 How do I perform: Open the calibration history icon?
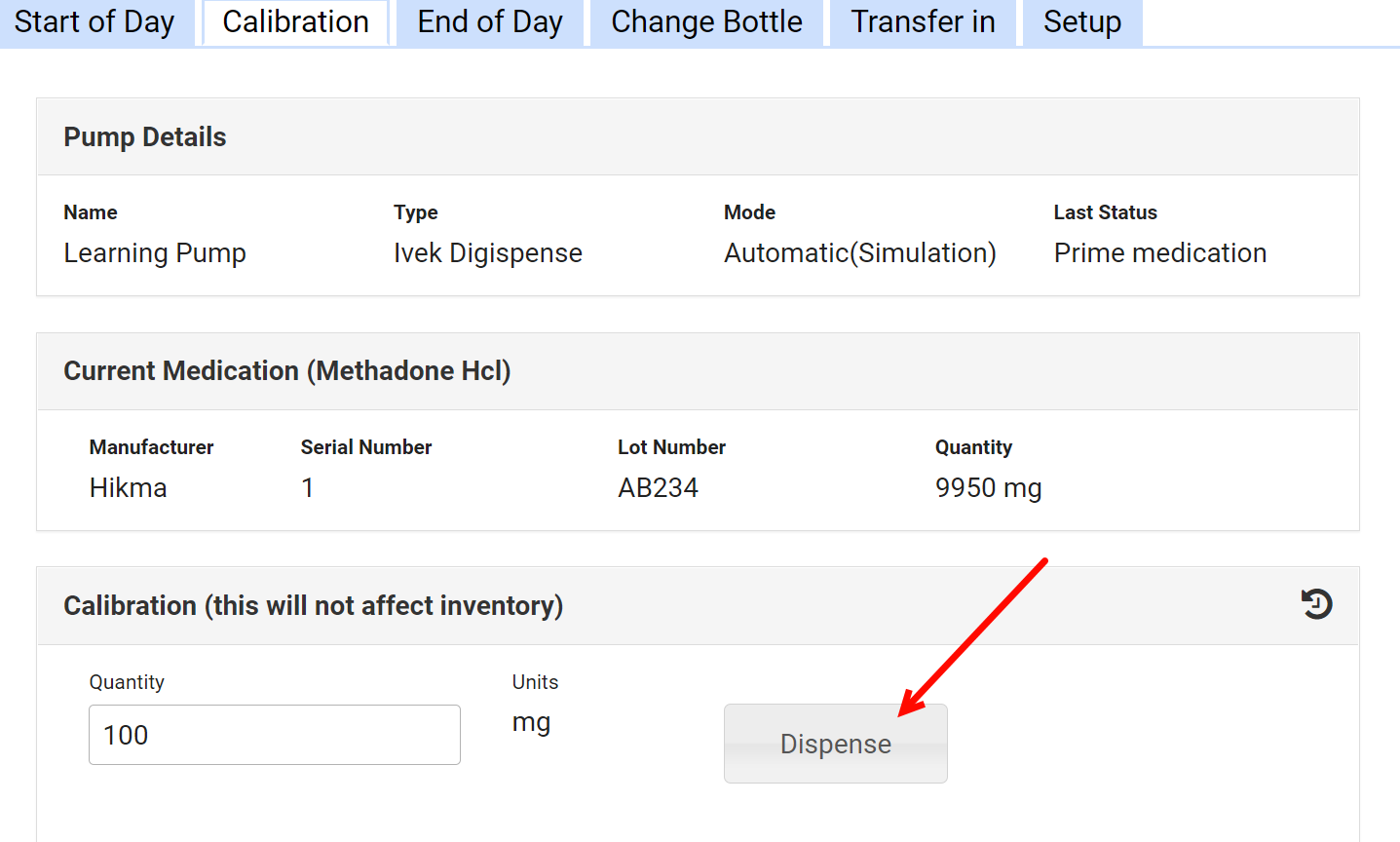(x=1316, y=604)
